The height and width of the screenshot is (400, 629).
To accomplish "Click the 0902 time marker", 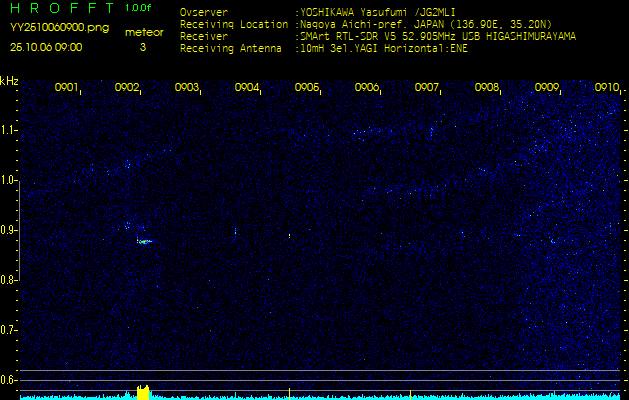I will click(126, 87).
